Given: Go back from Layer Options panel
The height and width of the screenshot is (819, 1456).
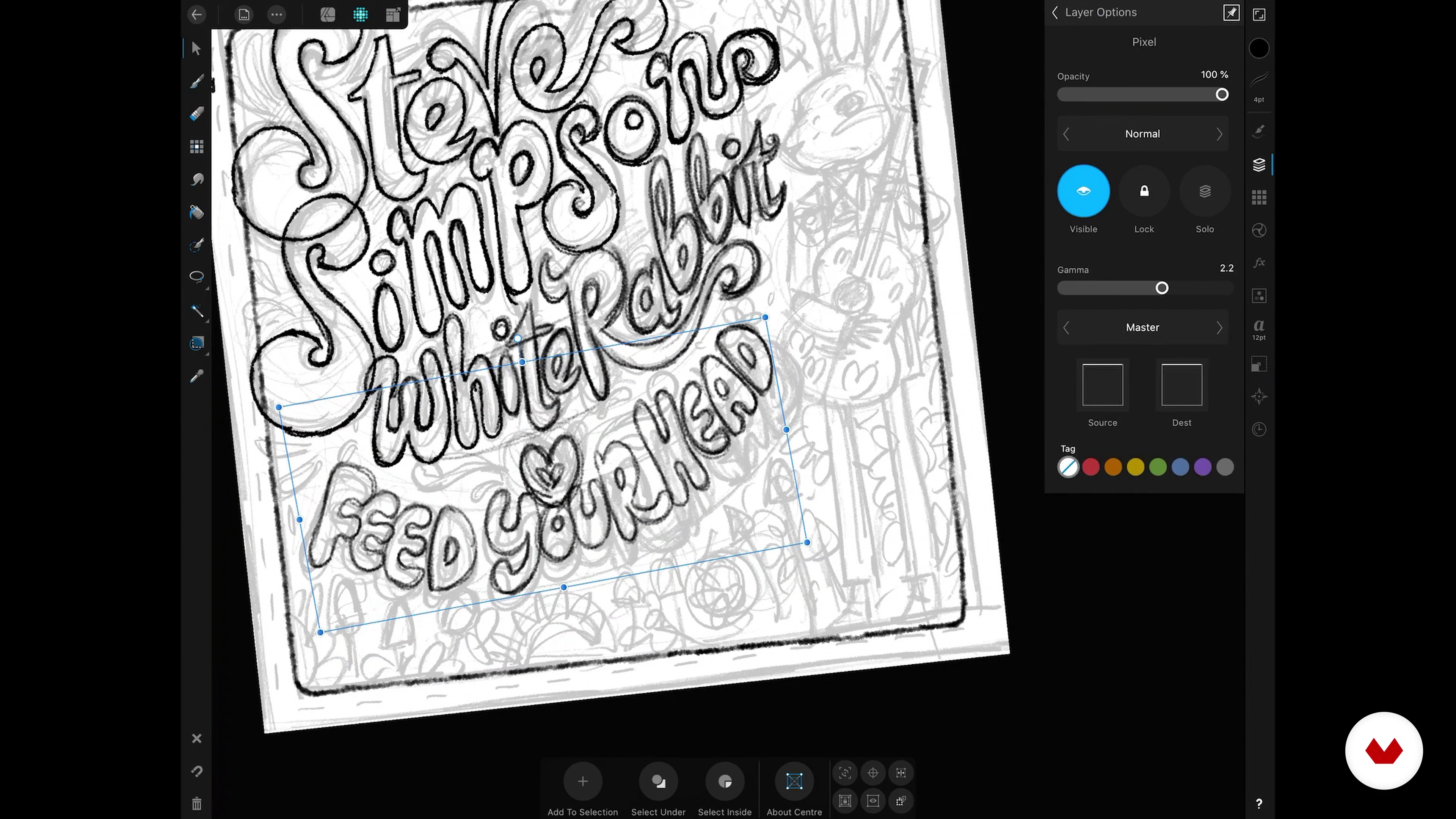Looking at the screenshot, I should [x=1055, y=13].
